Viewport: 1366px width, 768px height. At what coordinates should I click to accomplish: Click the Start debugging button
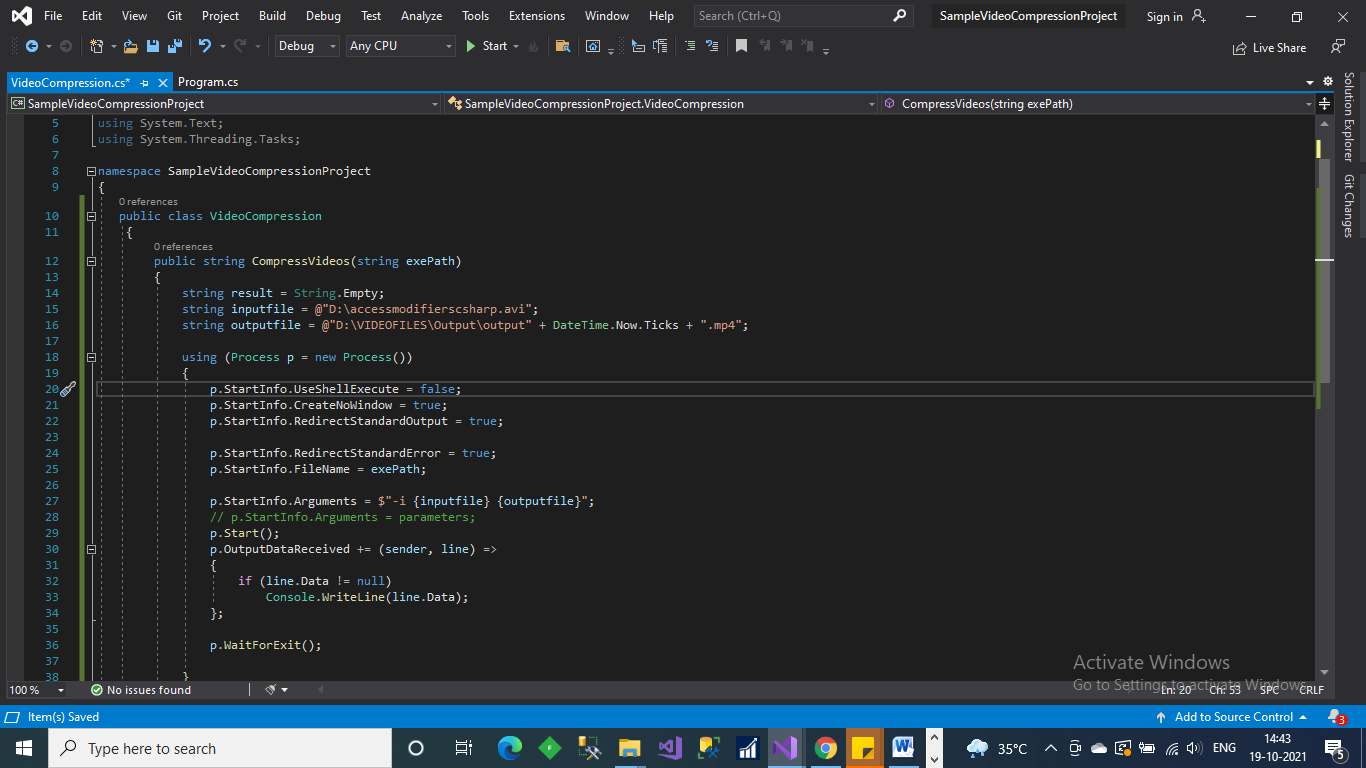486,46
